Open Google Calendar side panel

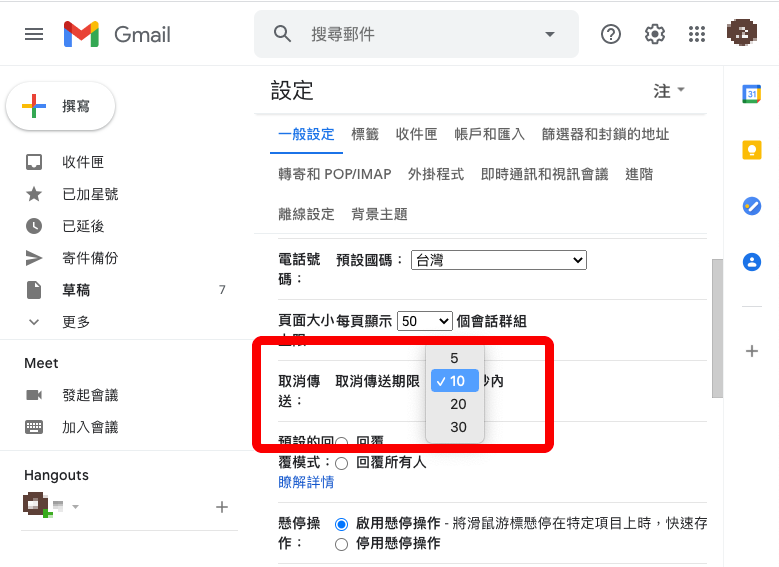pyautogui.click(x=752, y=94)
